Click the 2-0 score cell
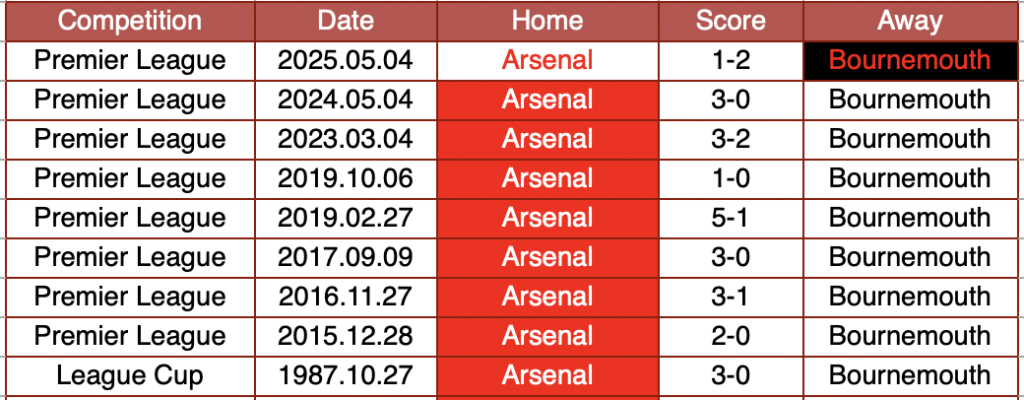 coord(730,336)
